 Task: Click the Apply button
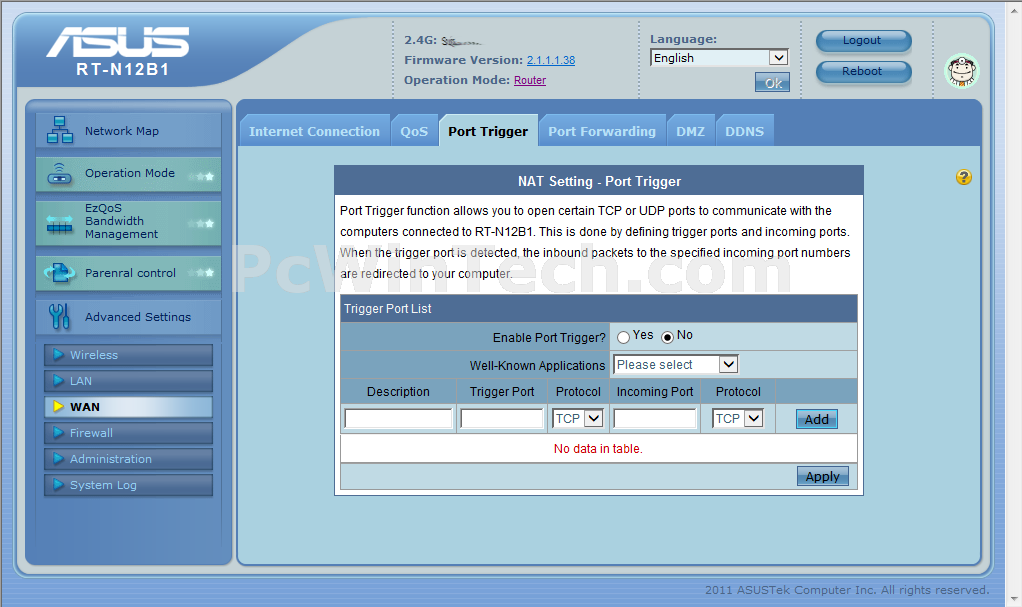click(x=823, y=477)
